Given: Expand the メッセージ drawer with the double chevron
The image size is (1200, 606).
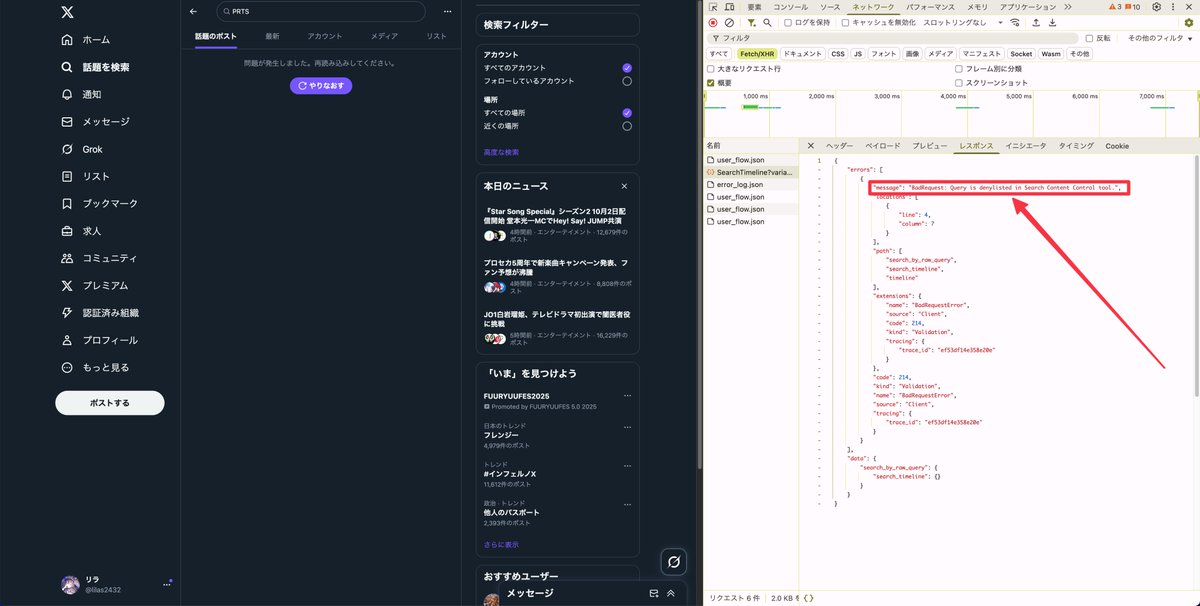Looking at the screenshot, I should (x=671, y=593).
